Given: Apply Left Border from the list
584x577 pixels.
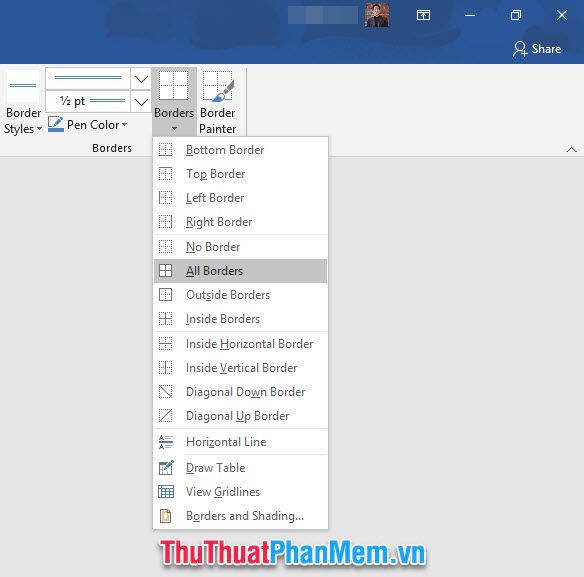Looking at the screenshot, I should pos(241,198).
